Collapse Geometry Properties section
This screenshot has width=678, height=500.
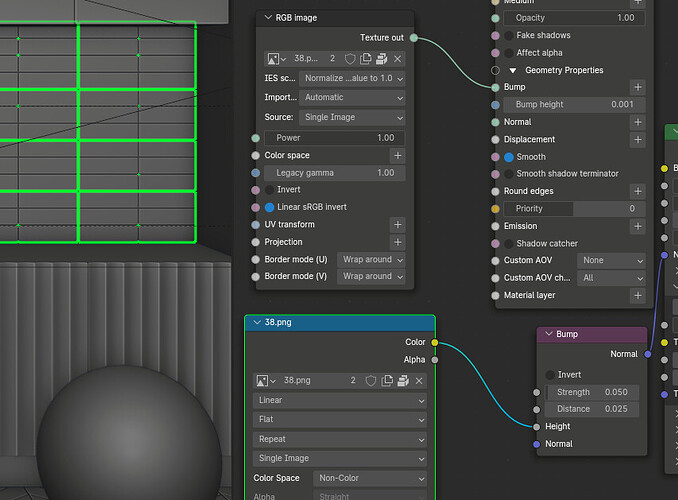[x=513, y=70]
